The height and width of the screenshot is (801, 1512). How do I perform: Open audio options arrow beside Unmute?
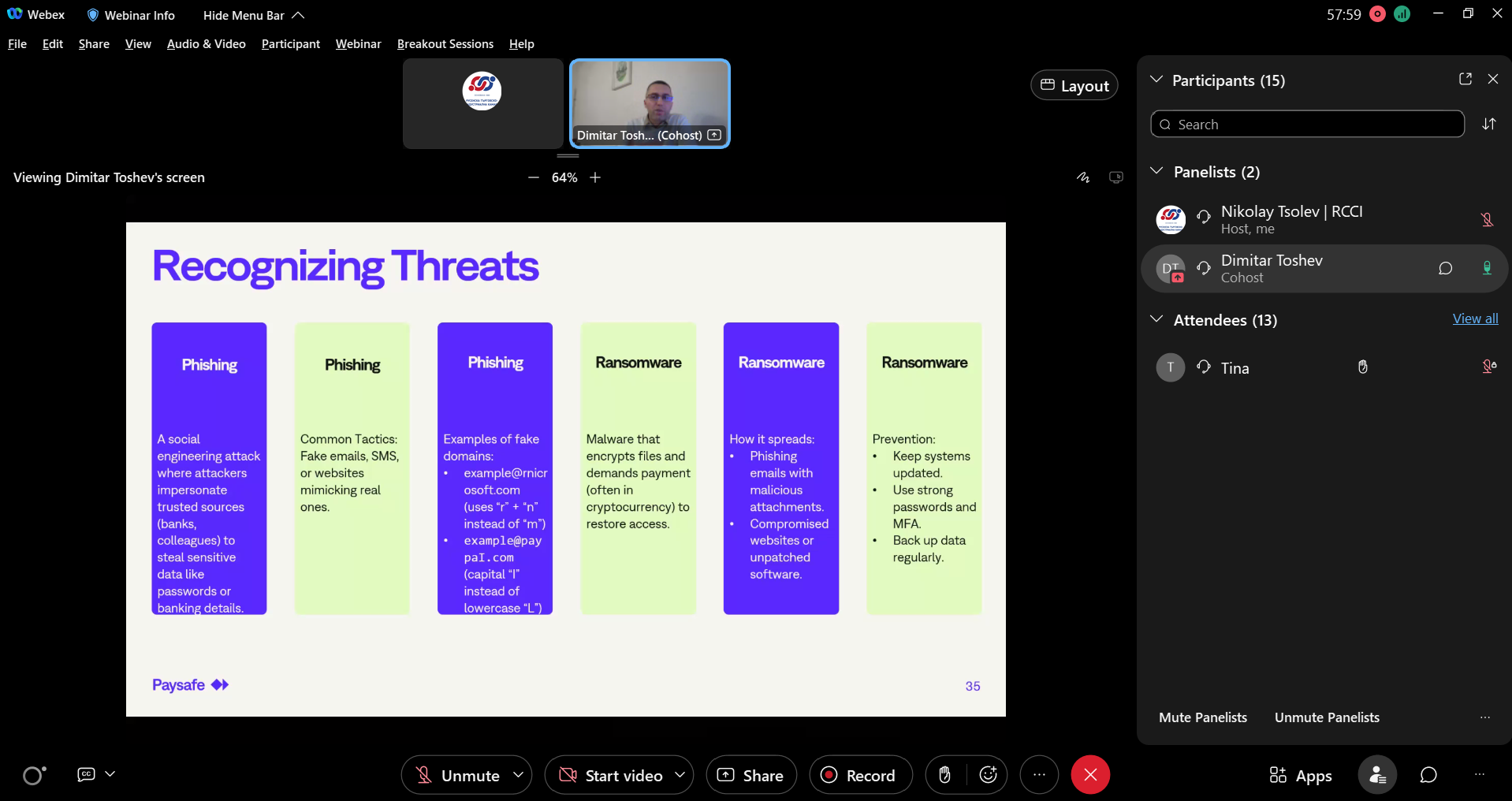(x=519, y=775)
